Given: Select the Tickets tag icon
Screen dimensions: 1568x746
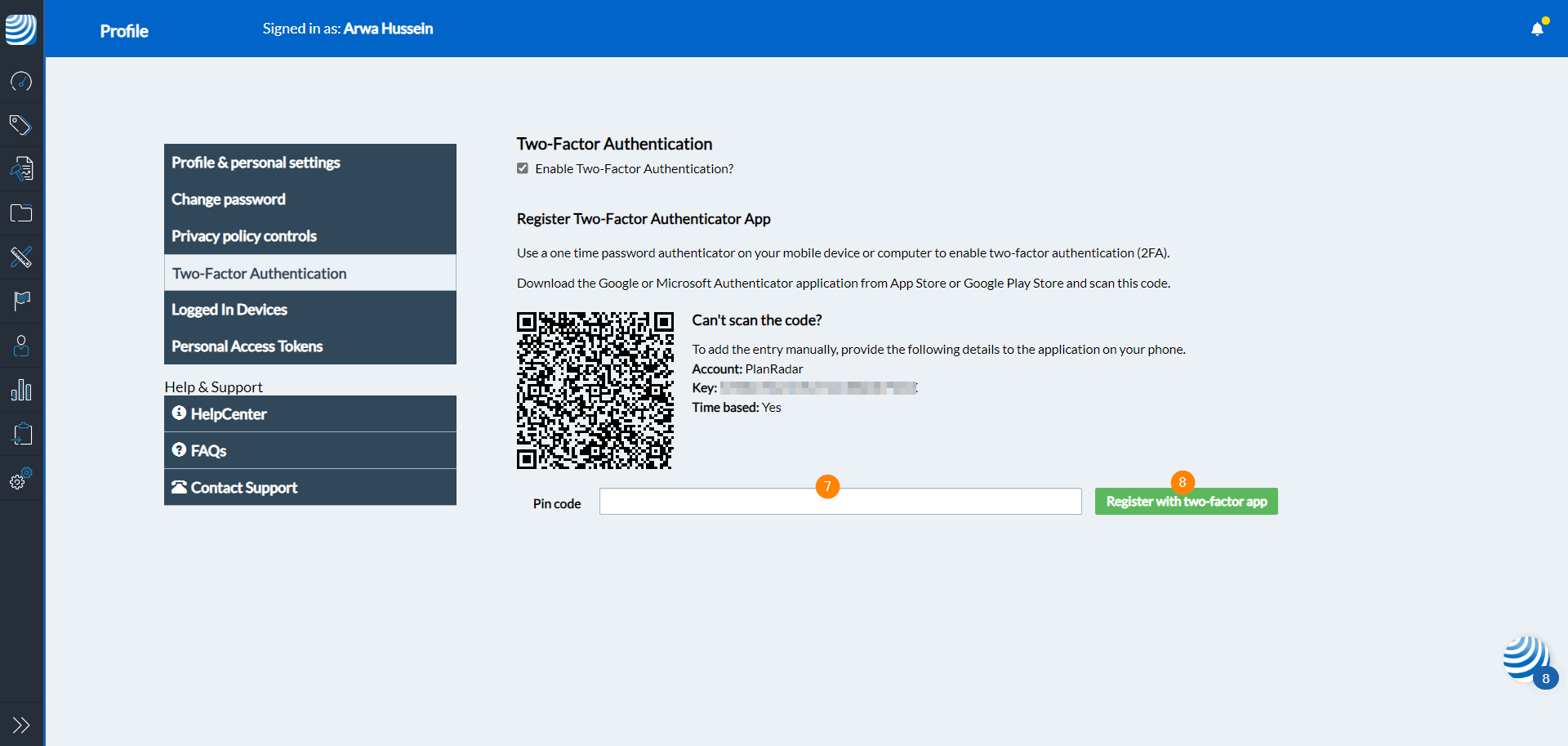Looking at the screenshot, I should pyautogui.click(x=21, y=124).
